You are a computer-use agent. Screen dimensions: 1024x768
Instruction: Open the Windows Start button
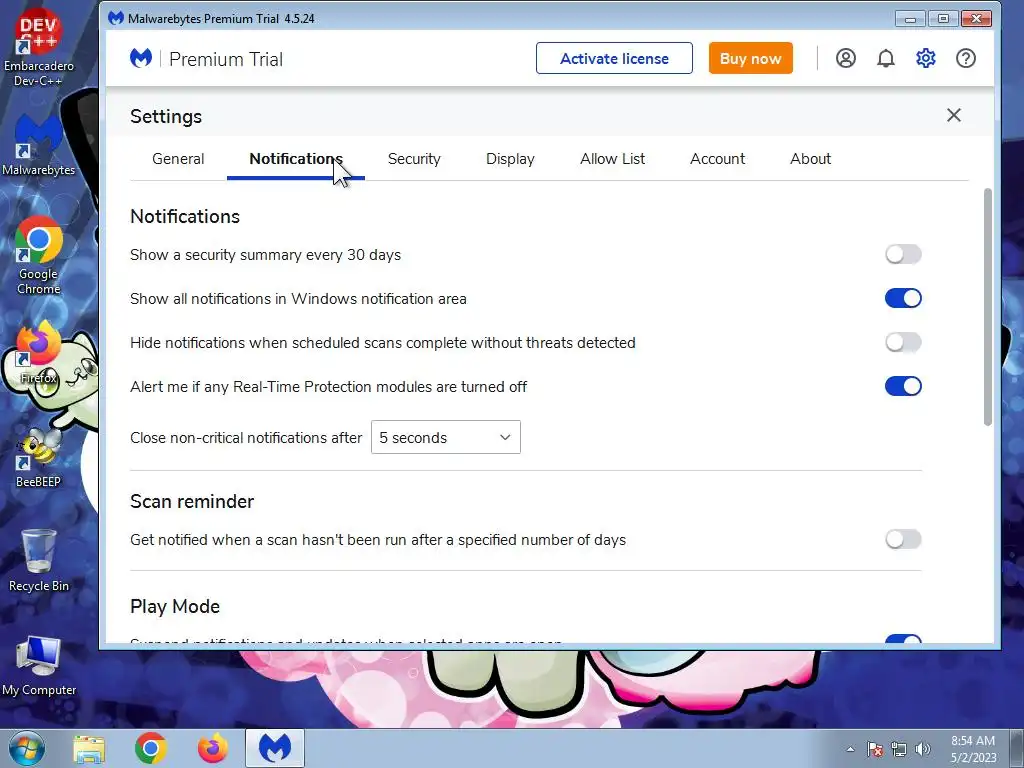pos(27,748)
